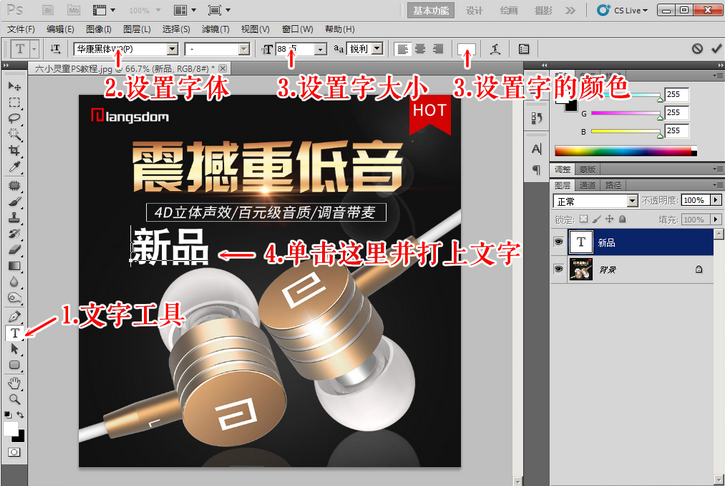Switch to the 蒙版 tab
The width and height of the screenshot is (725, 486).
tap(587, 169)
